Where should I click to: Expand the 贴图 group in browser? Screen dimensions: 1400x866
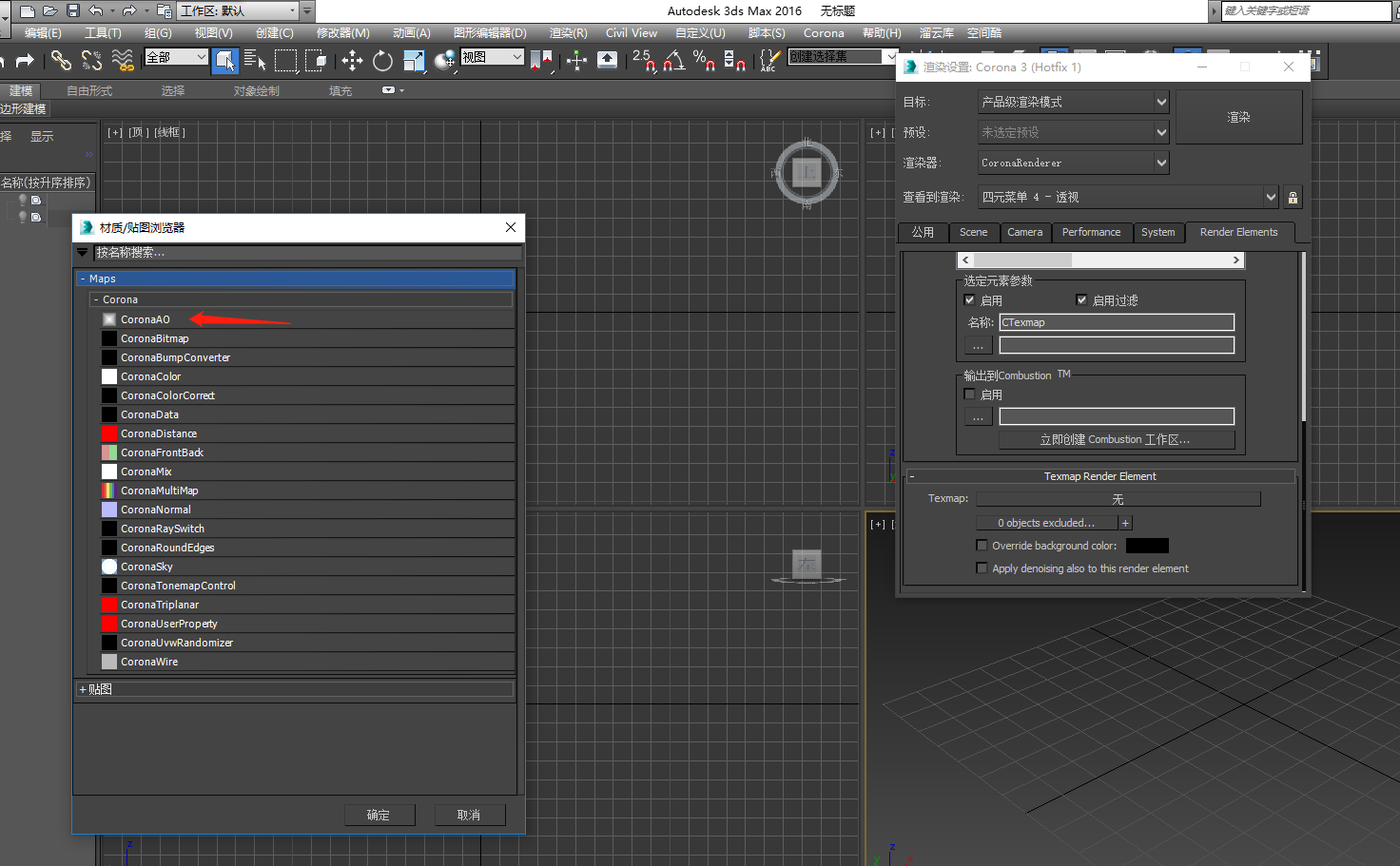pyautogui.click(x=83, y=689)
